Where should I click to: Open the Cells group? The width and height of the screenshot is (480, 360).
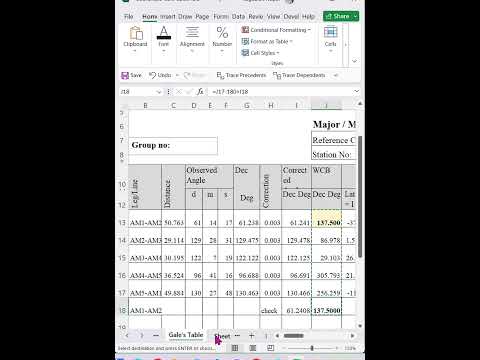tap(330, 40)
